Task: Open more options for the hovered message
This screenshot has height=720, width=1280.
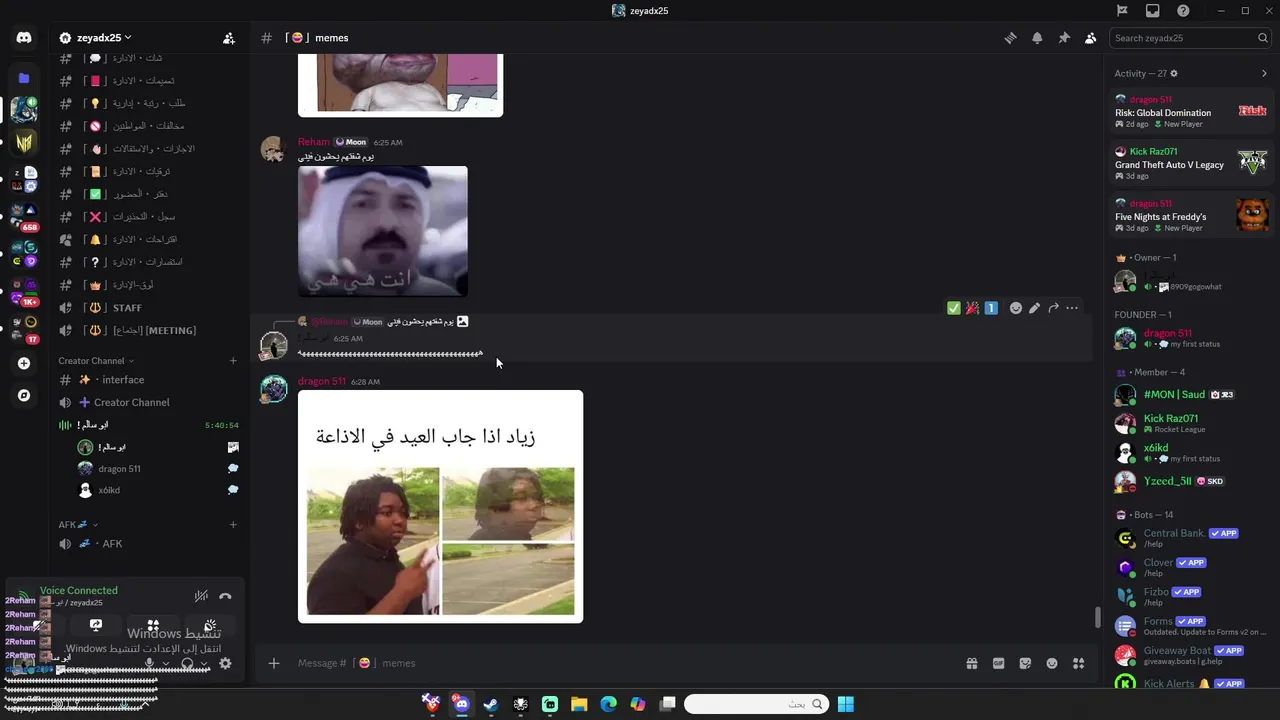Action: pos(1072,308)
